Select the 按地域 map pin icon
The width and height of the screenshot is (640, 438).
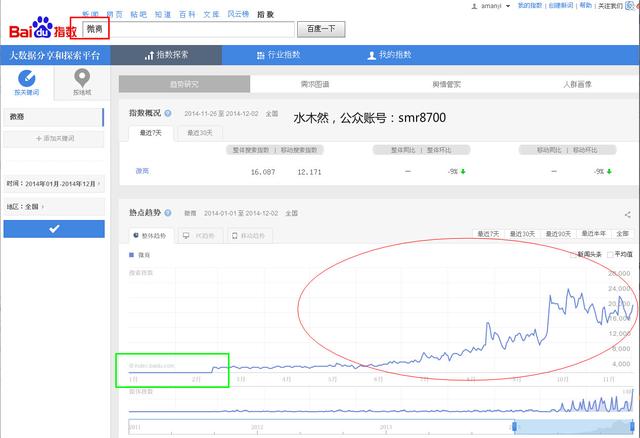82,78
